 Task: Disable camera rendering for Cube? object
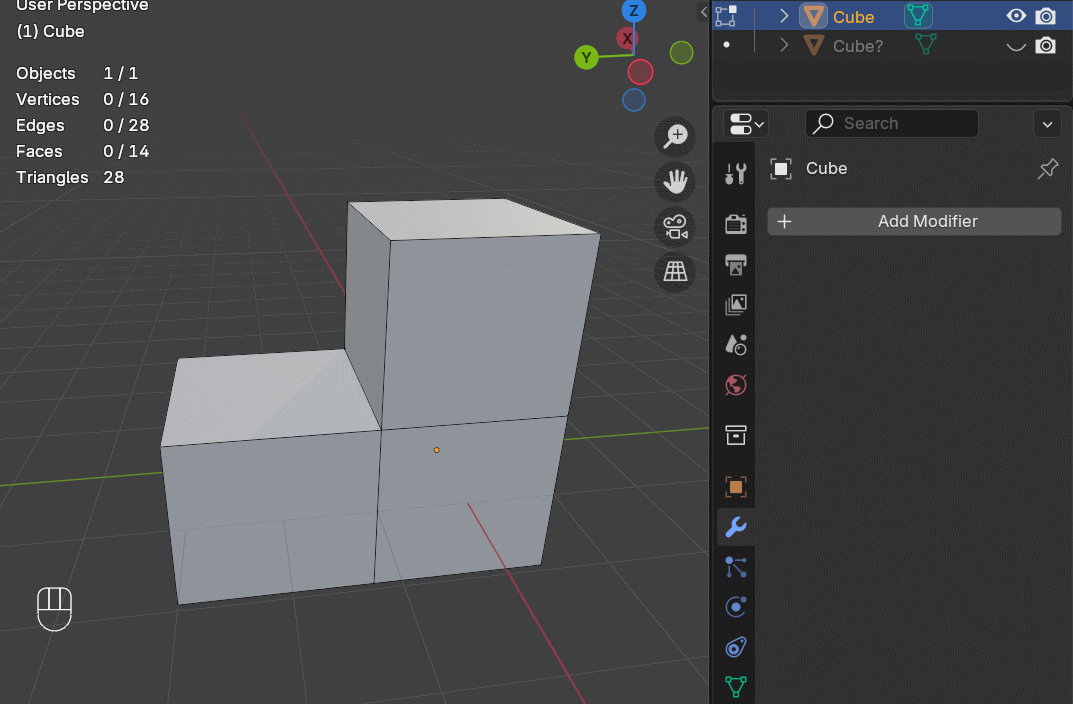click(x=1046, y=45)
